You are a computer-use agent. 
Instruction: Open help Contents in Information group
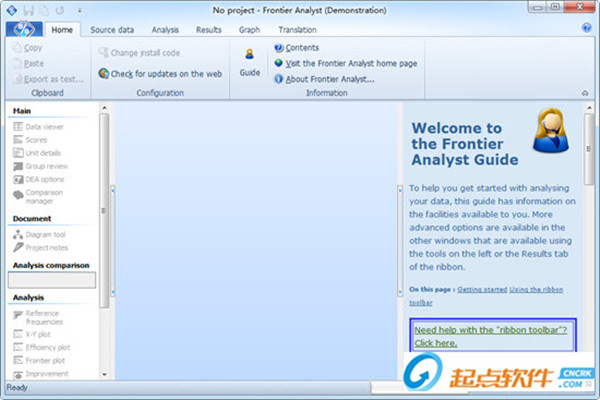297,48
